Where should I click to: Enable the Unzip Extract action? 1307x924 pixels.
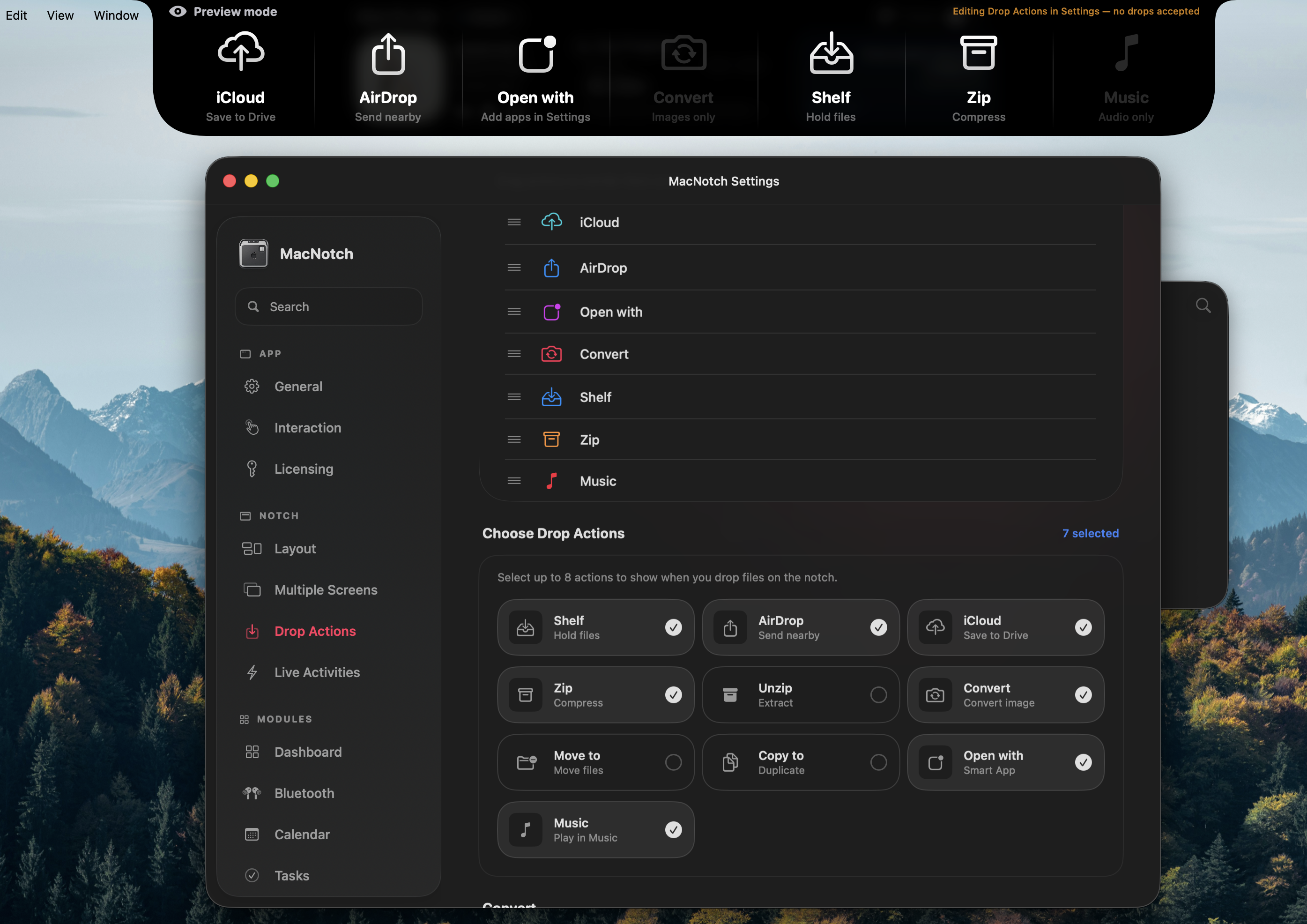[878, 694]
